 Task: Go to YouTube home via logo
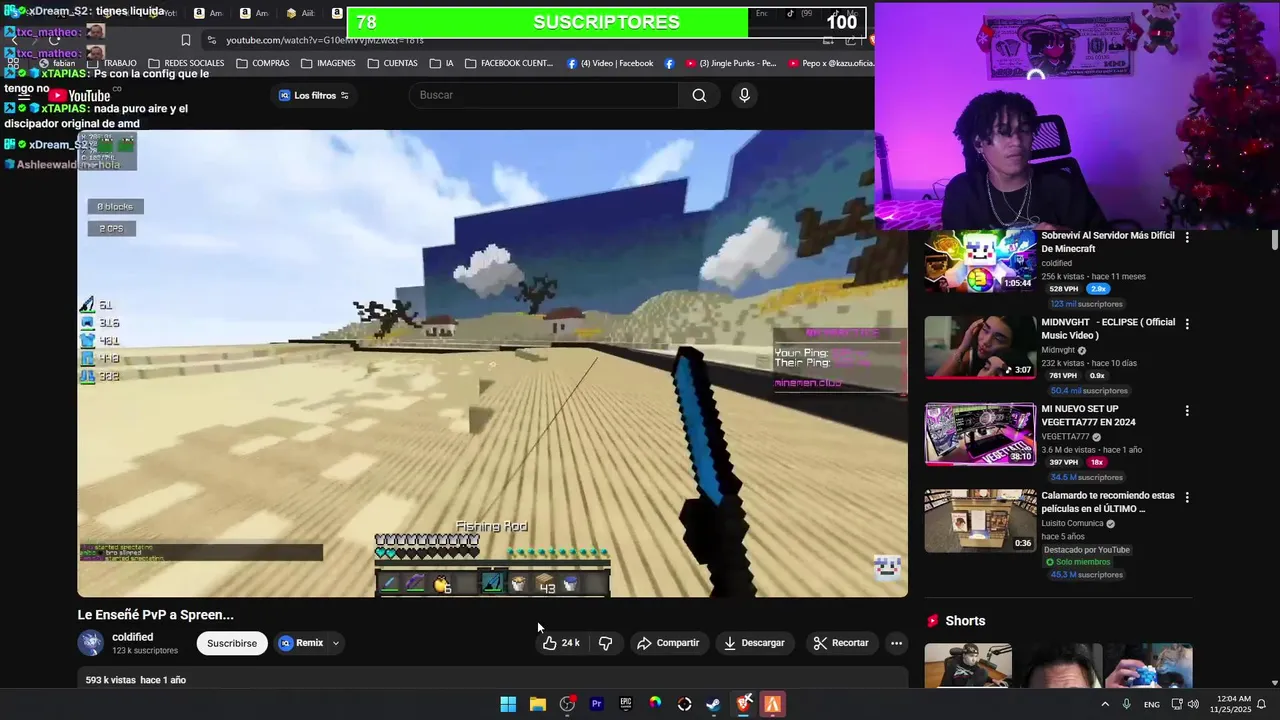(x=80, y=96)
